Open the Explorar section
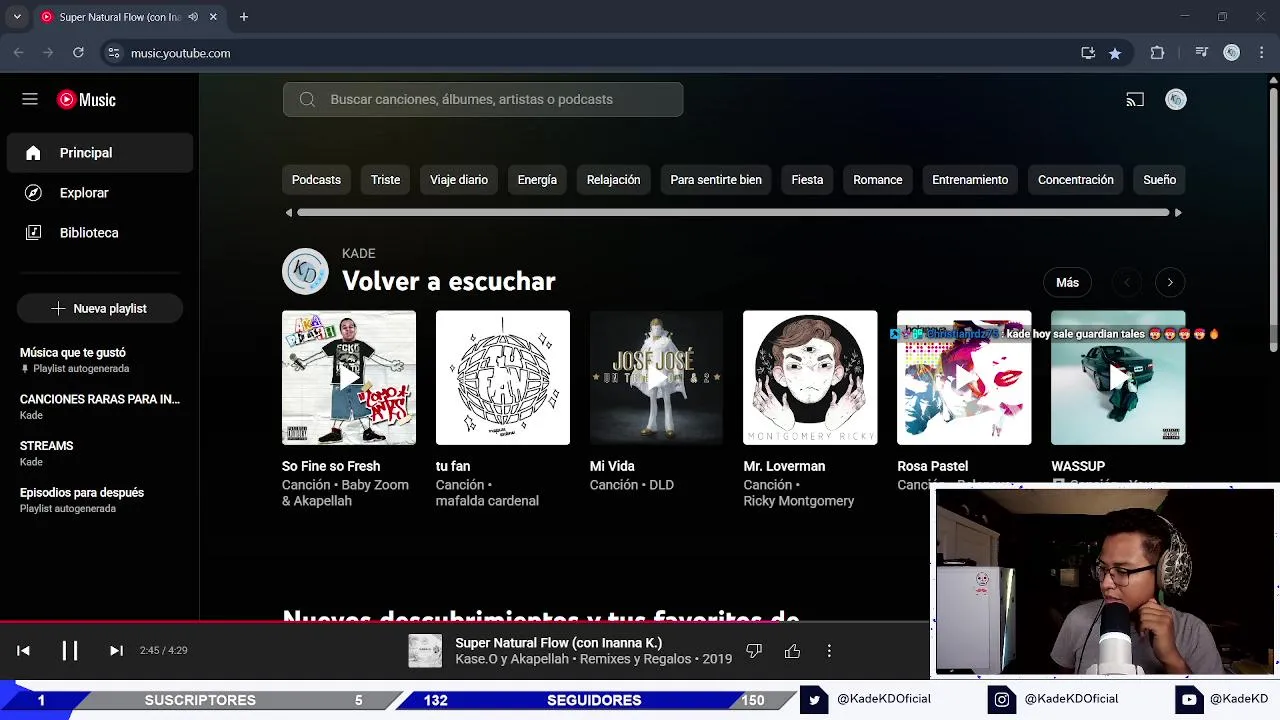Screen dimensions: 1280x720 (100, 193)
